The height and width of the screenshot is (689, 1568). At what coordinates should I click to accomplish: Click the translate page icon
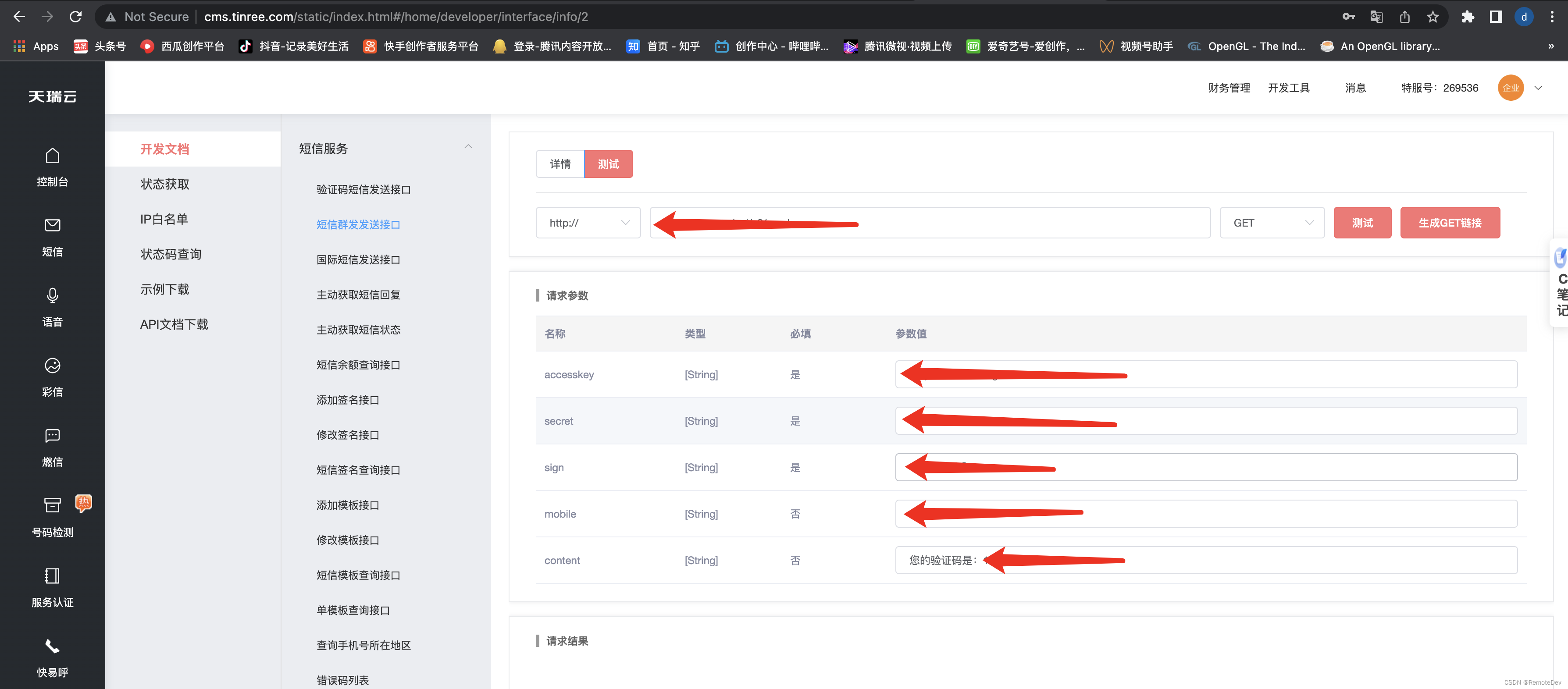tap(1376, 17)
